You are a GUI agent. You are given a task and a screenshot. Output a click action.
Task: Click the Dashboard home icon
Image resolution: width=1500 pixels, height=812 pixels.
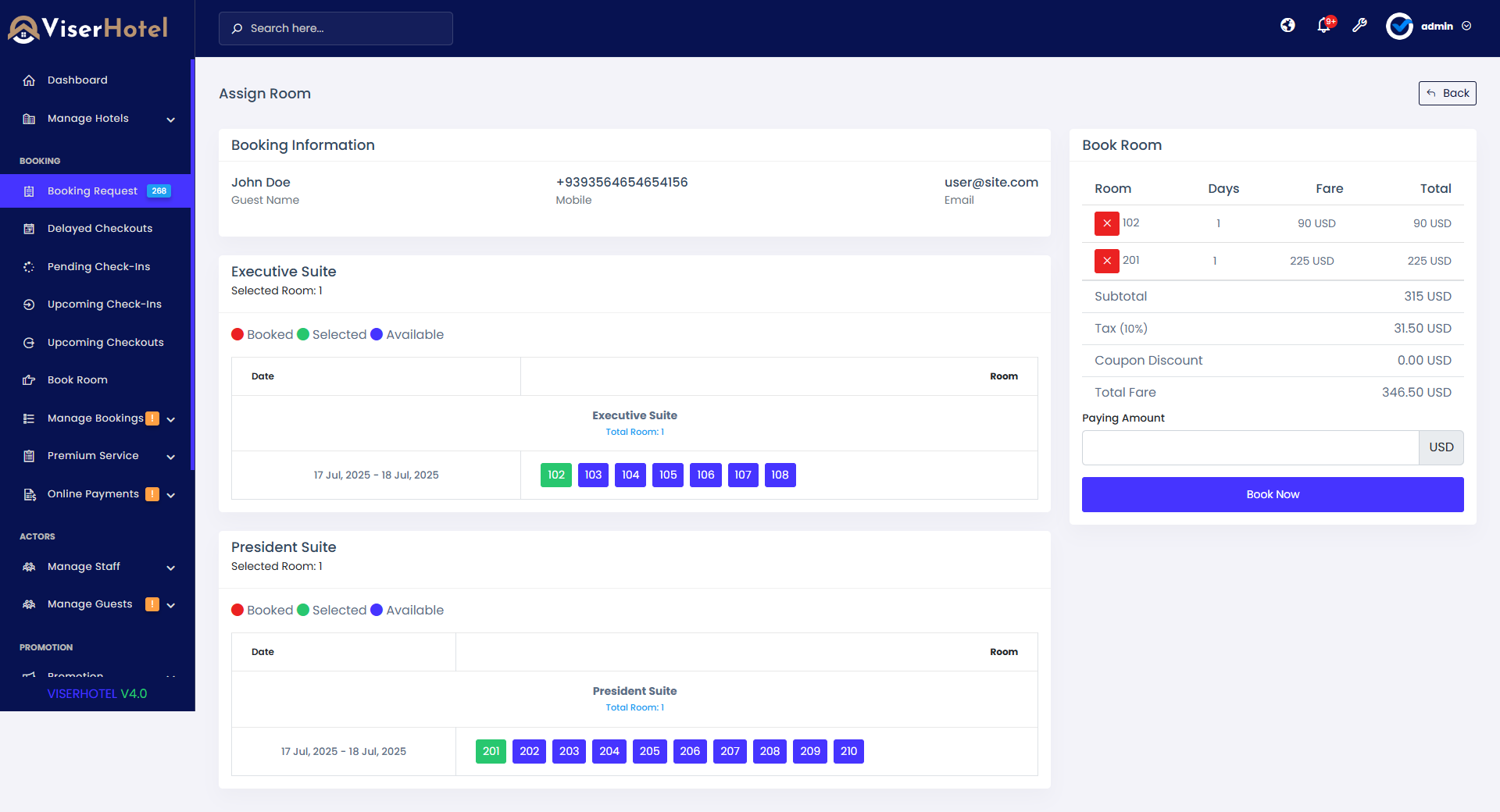[29, 80]
